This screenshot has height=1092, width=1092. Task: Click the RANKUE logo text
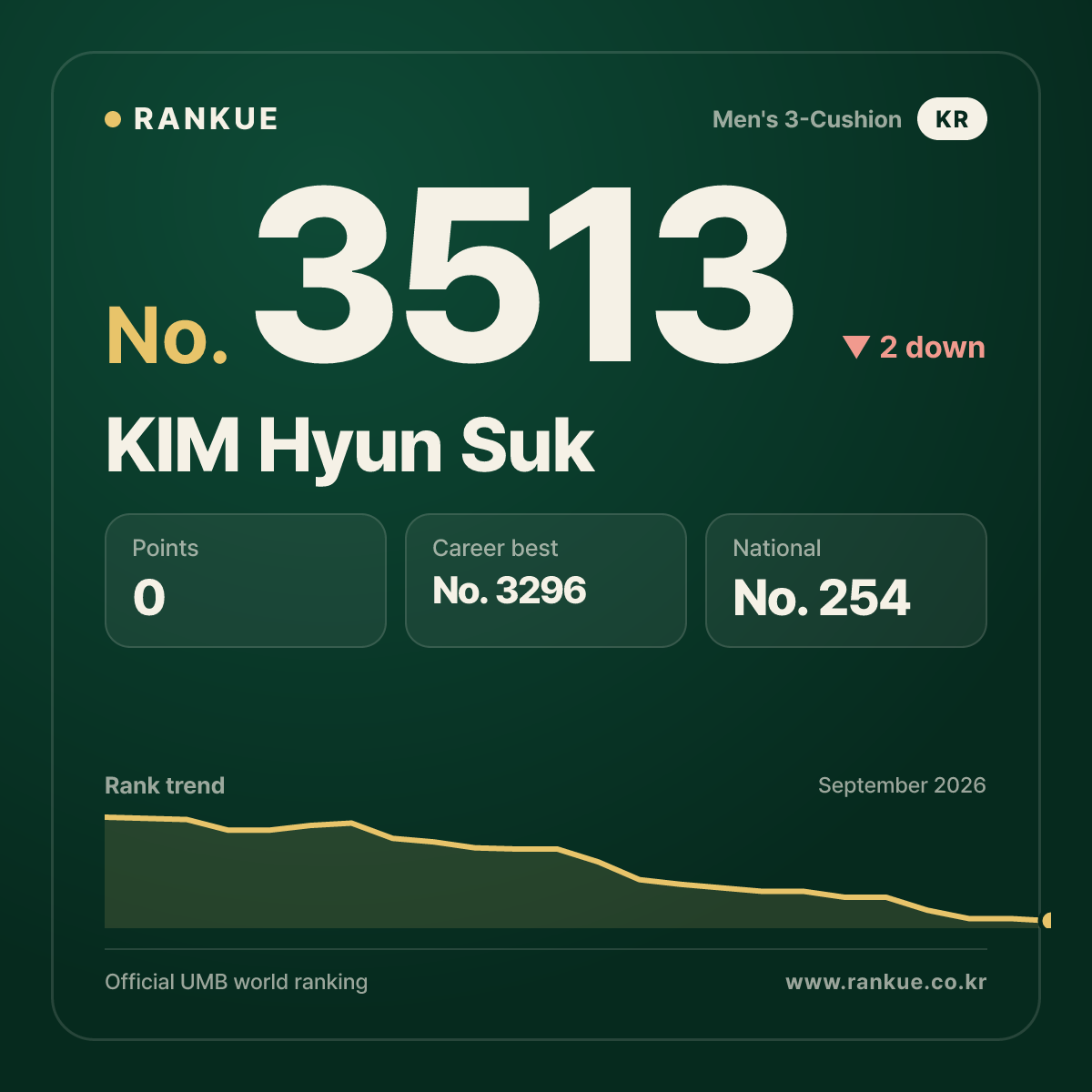point(206,119)
